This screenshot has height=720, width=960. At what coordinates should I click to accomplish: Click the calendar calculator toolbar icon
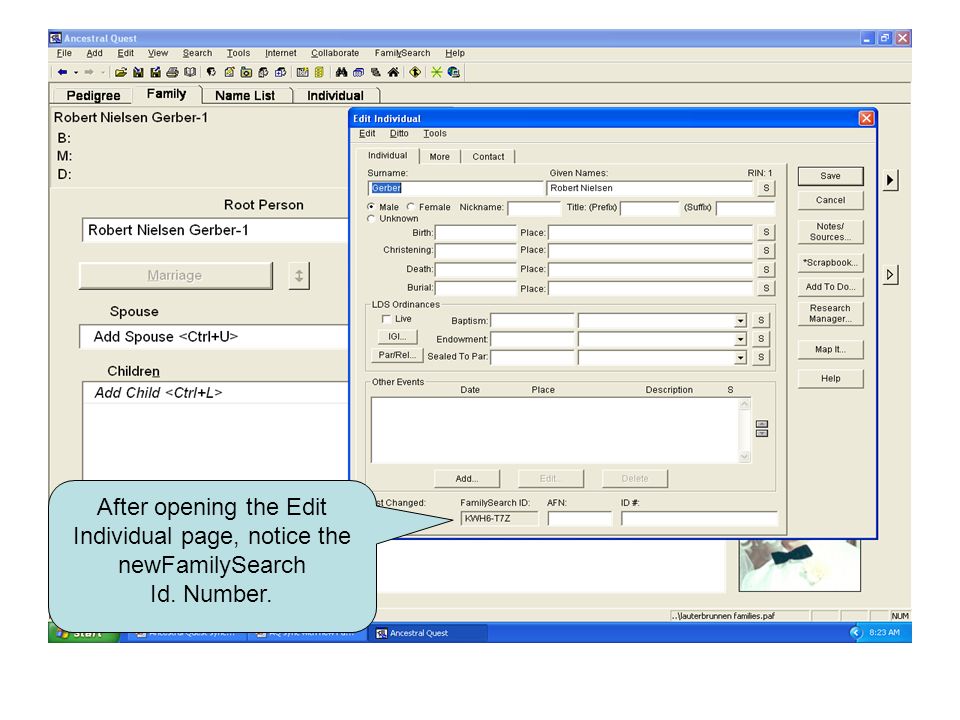(302, 72)
